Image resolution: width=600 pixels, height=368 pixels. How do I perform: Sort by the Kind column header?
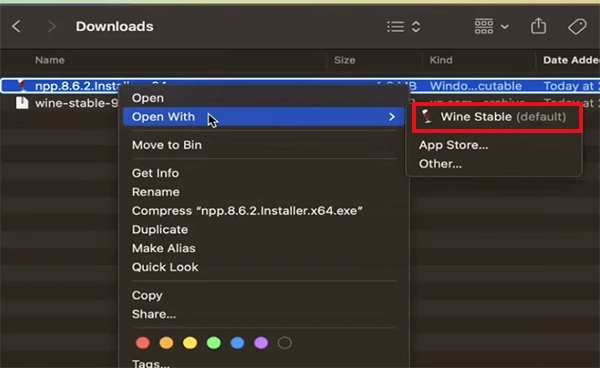tap(441, 60)
